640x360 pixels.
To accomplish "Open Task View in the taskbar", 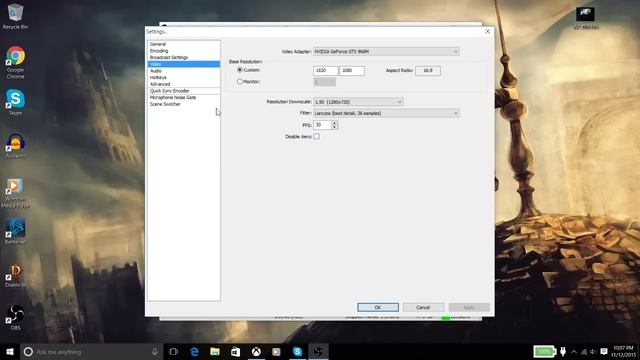I will click(x=173, y=351).
